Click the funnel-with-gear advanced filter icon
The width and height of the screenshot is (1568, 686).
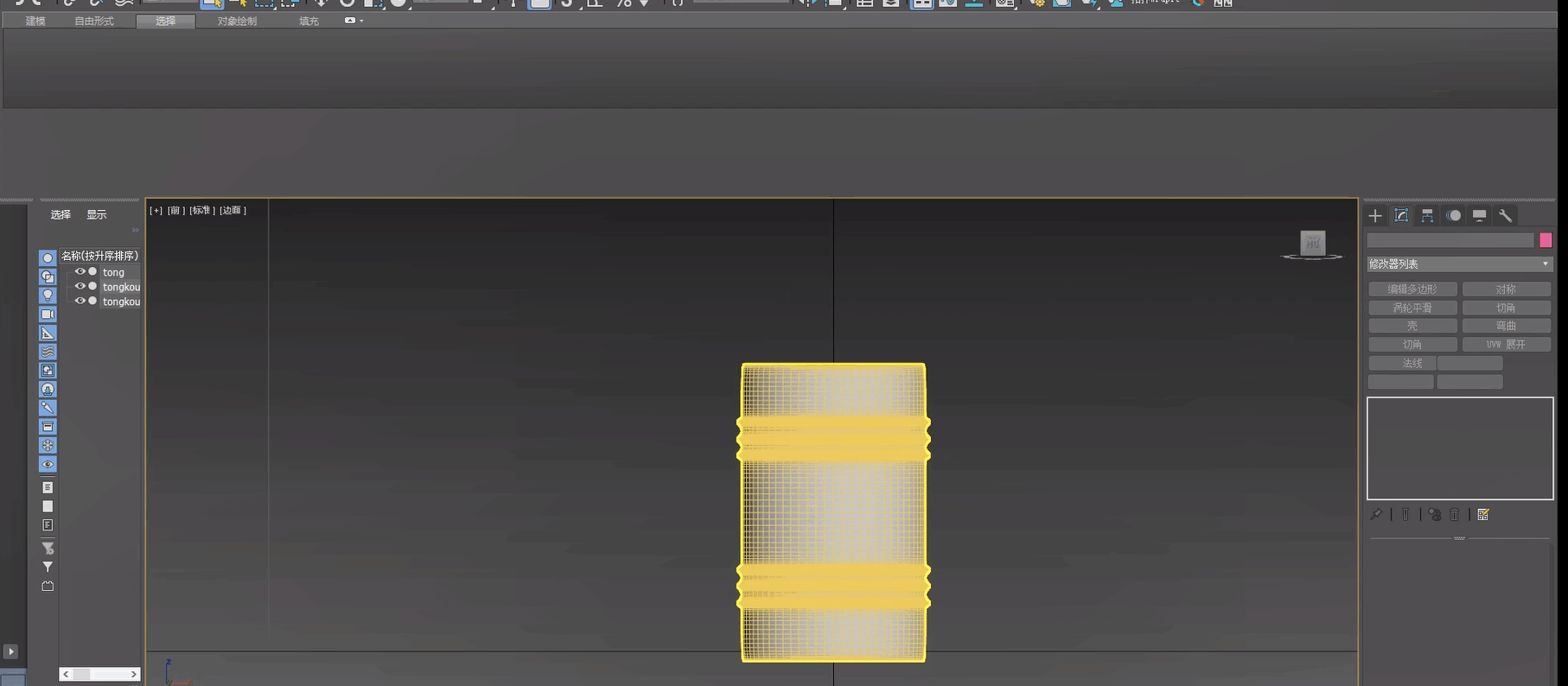48,549
